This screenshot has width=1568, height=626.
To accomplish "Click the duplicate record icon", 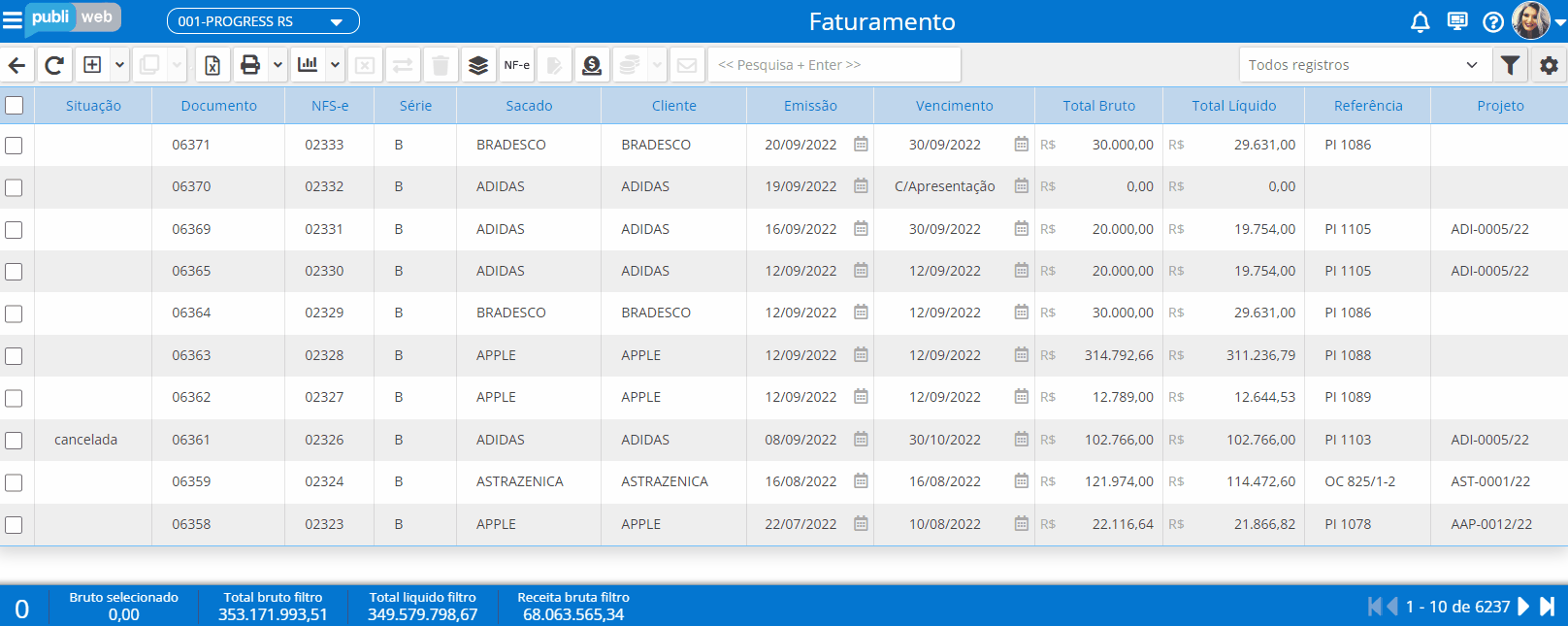I will [x=149, y=65].
